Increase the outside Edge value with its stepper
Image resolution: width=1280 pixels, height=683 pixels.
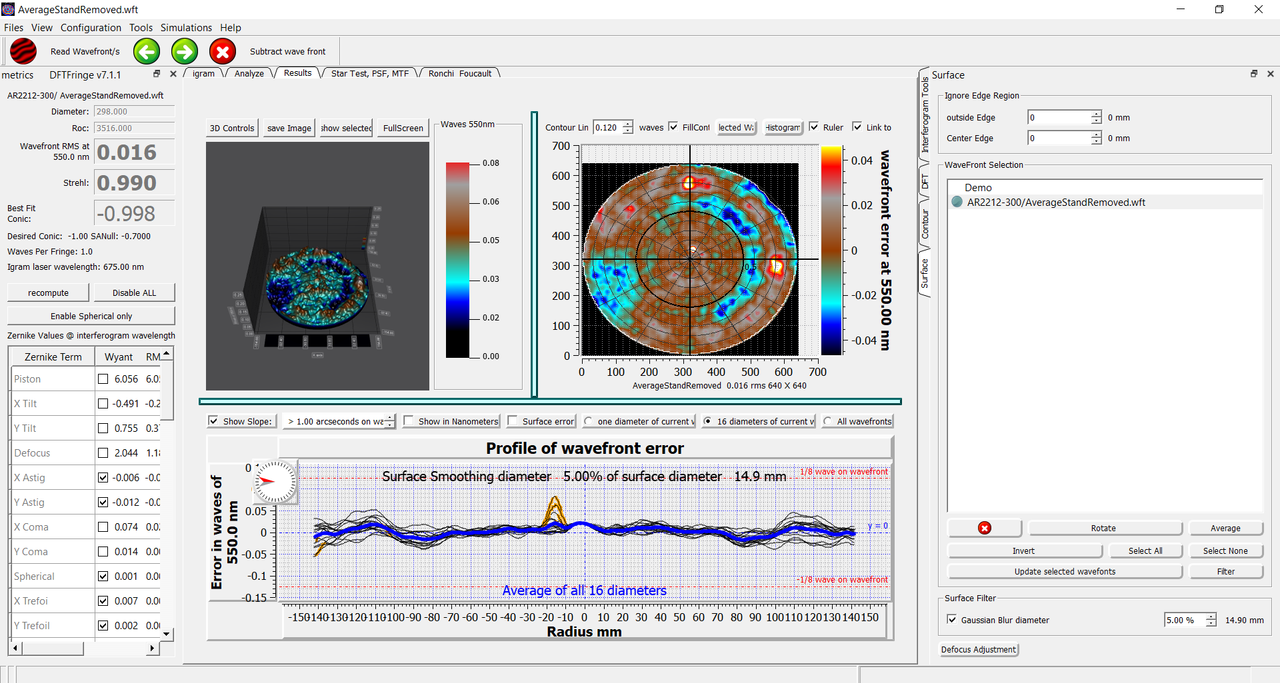[x=1097, y=114]
